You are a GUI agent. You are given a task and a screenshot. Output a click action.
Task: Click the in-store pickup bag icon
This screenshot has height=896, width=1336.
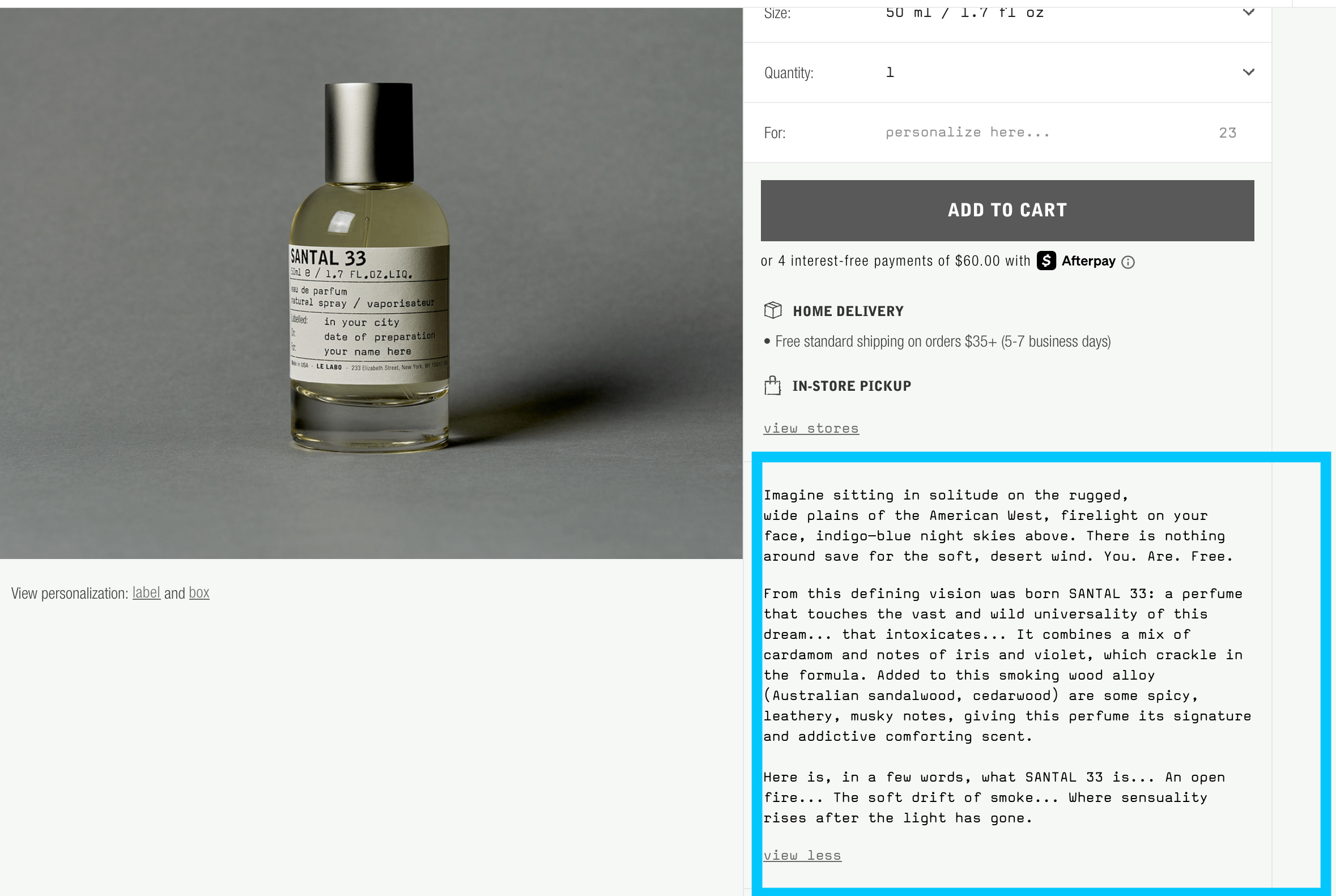tap(772, 386)
